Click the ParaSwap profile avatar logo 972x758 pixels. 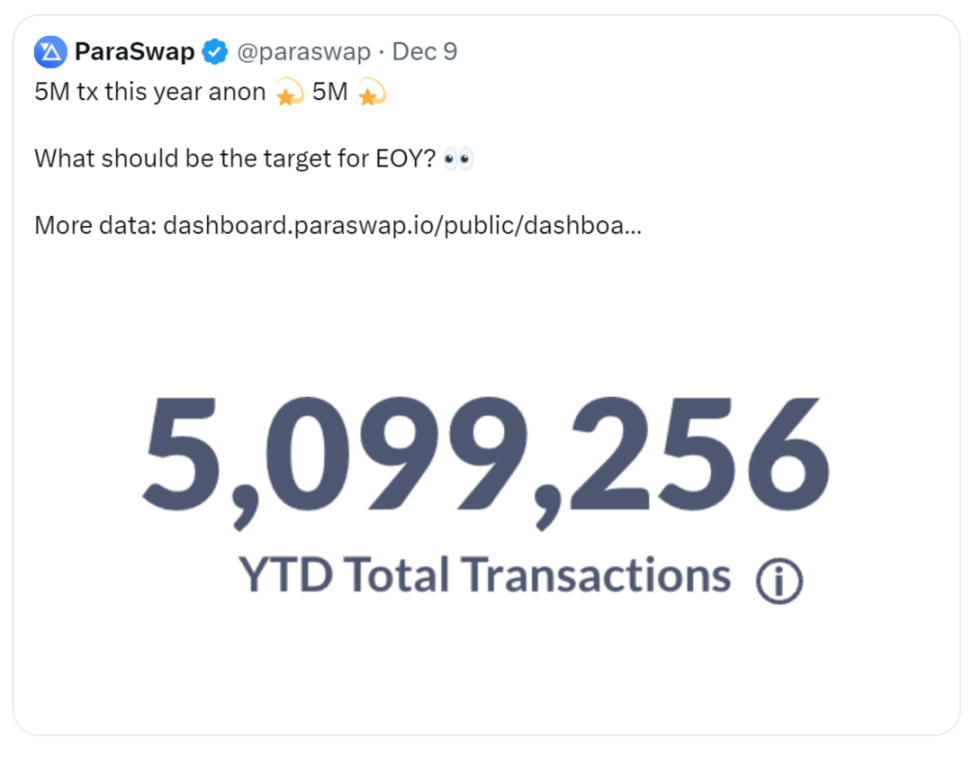(50, 52)
